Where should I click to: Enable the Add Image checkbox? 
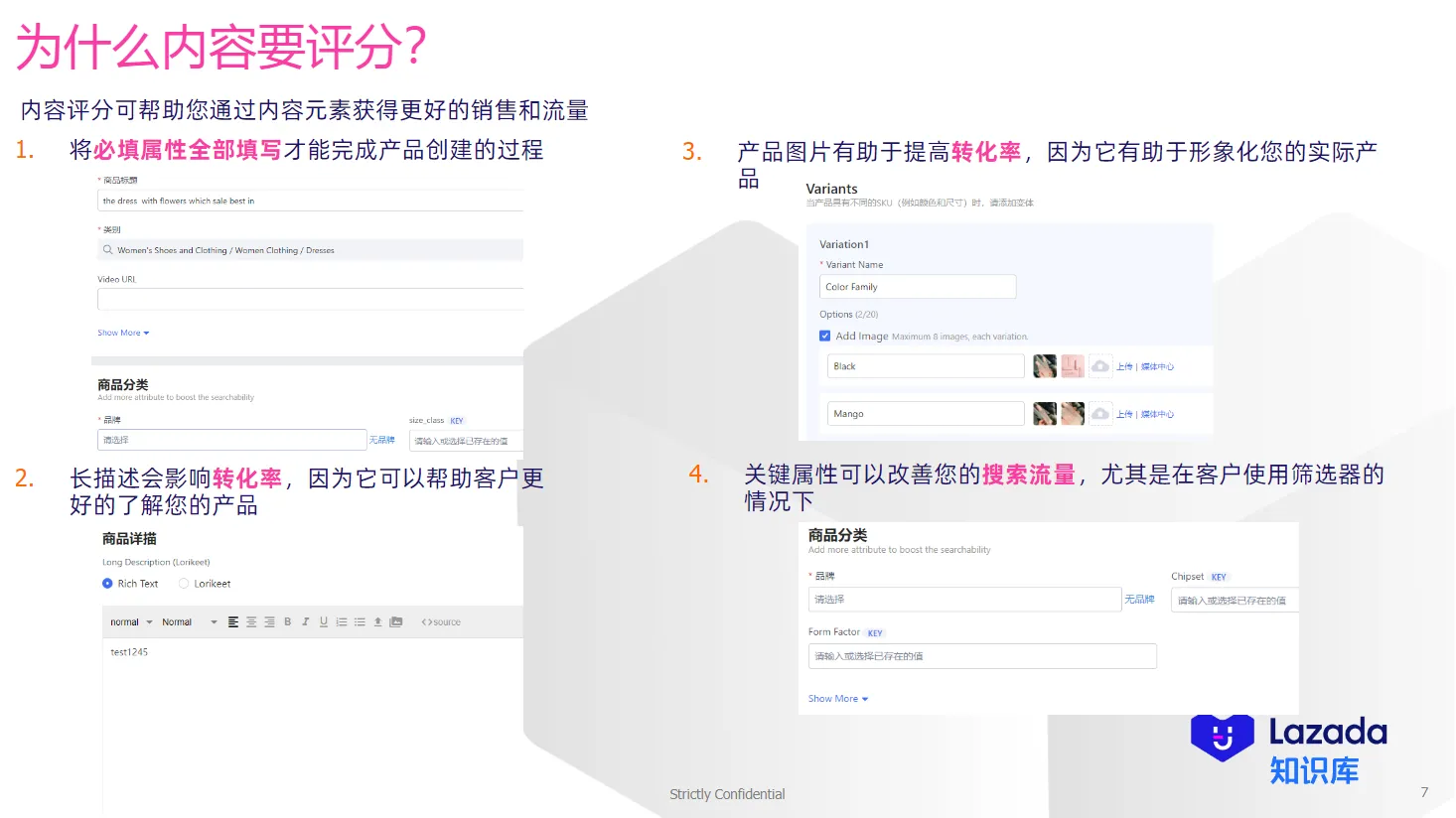tap(824, 336)
